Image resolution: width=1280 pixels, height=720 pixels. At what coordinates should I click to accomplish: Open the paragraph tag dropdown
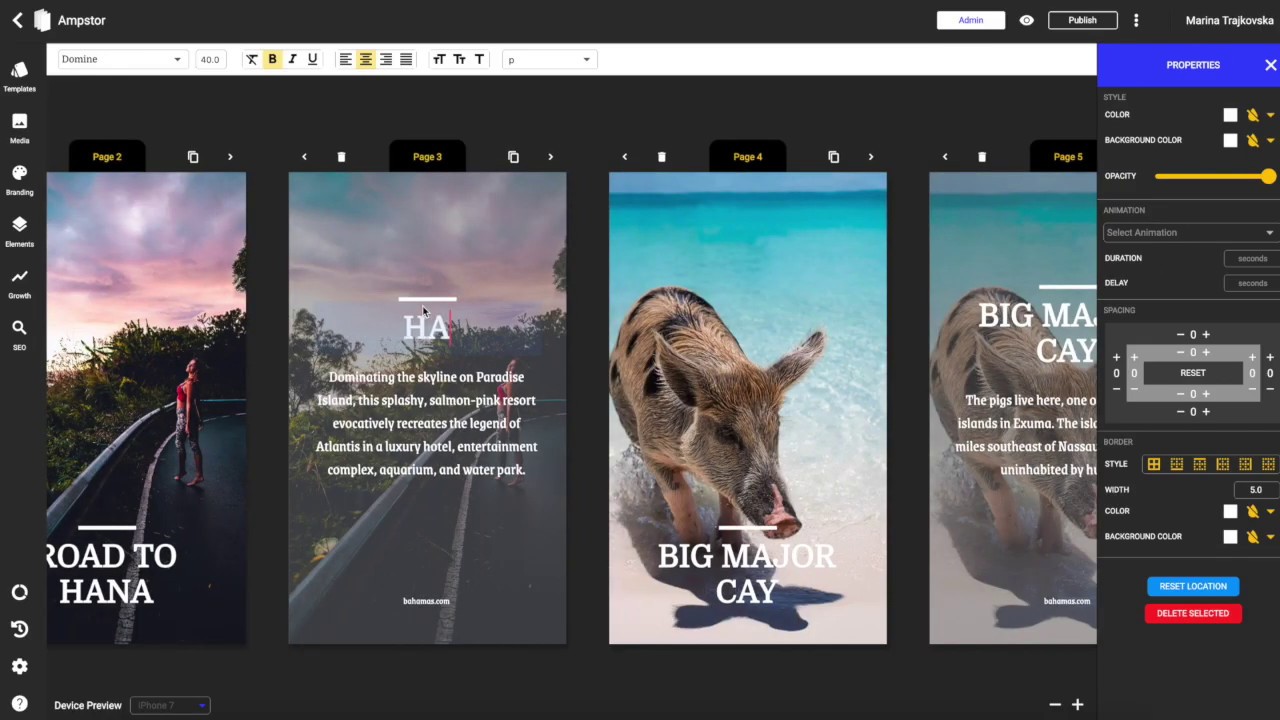[549, 59]
